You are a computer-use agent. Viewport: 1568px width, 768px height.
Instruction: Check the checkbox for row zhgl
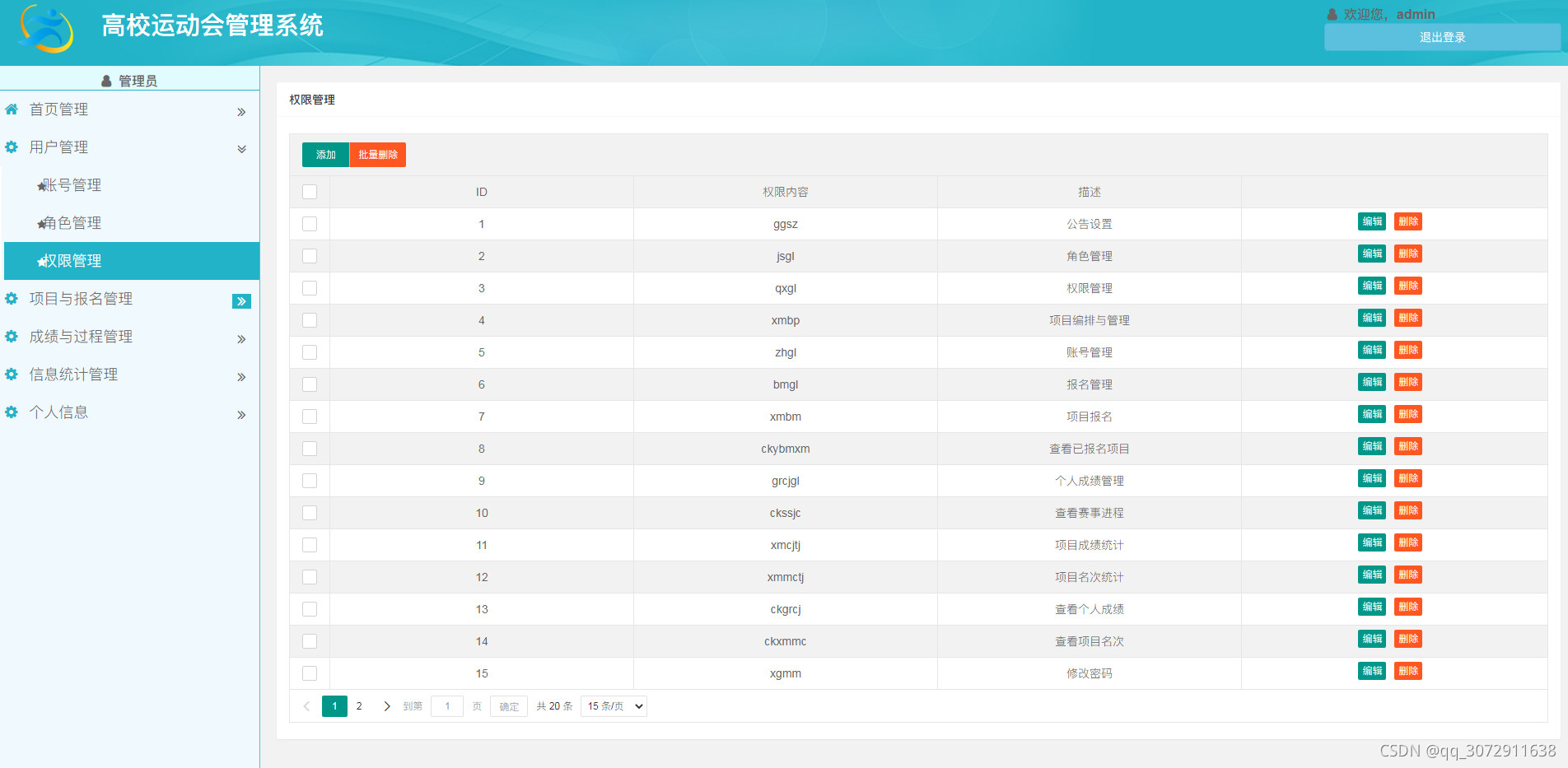coord(310,352)
